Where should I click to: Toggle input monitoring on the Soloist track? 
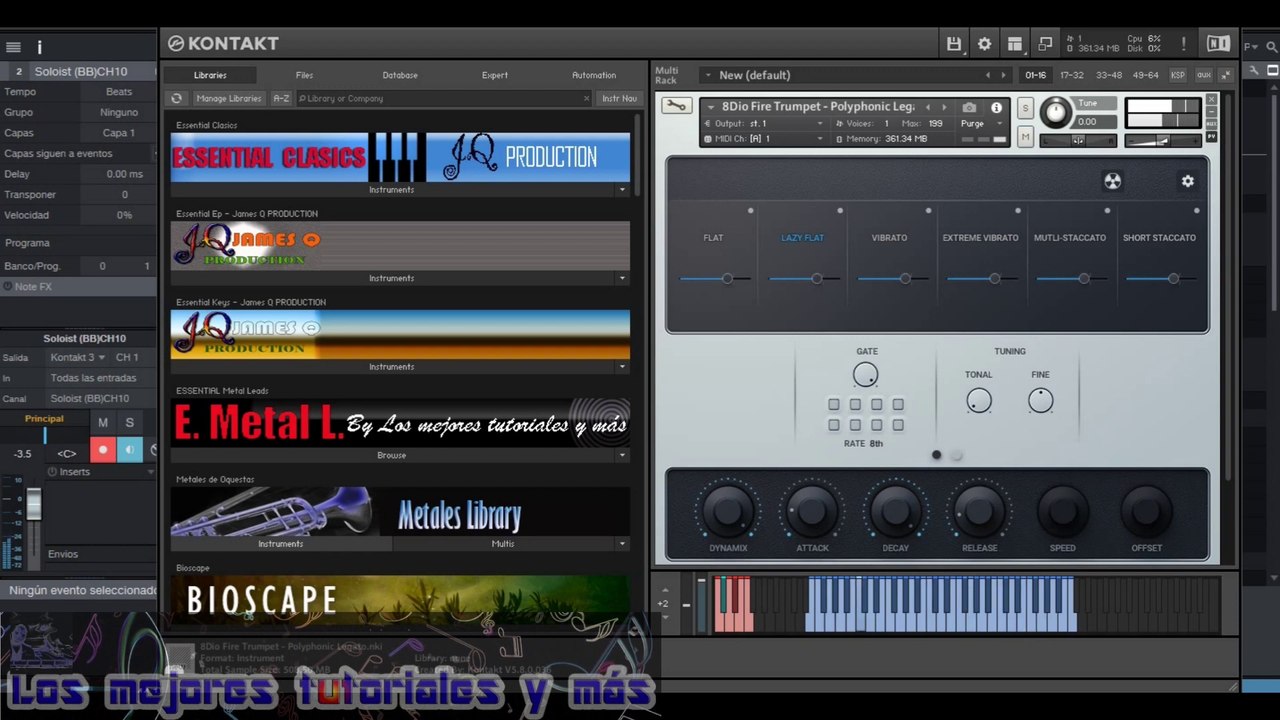(x=129, y=450)
